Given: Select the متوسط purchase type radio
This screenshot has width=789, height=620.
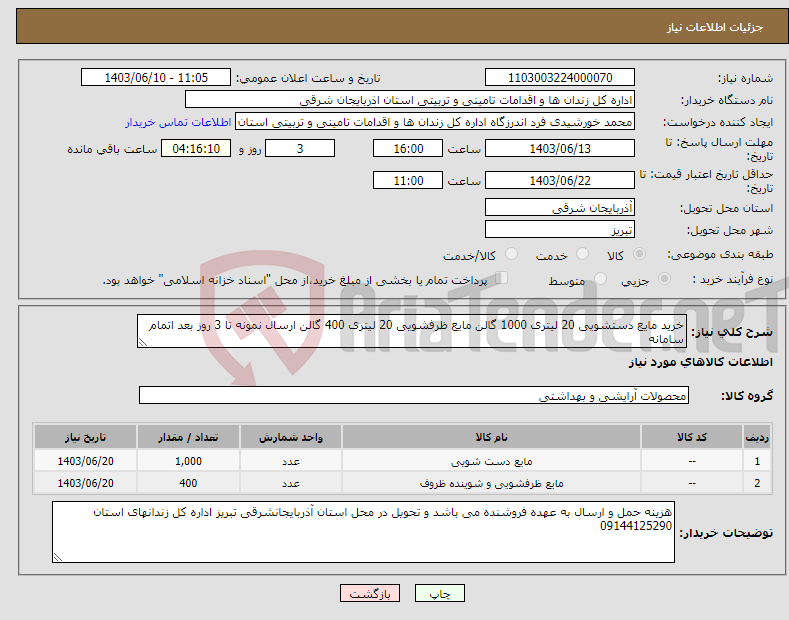Looking at the screenshot, I should coord(600,279).
